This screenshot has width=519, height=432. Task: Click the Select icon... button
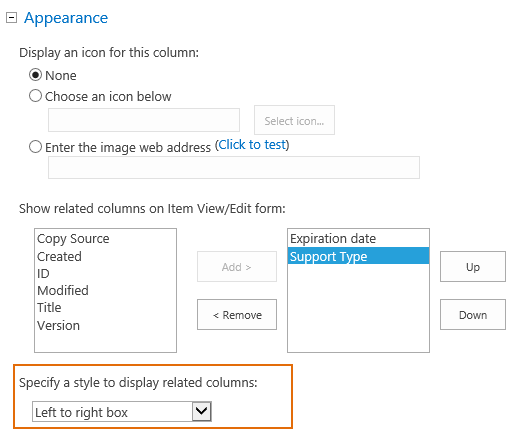point(294,120)
